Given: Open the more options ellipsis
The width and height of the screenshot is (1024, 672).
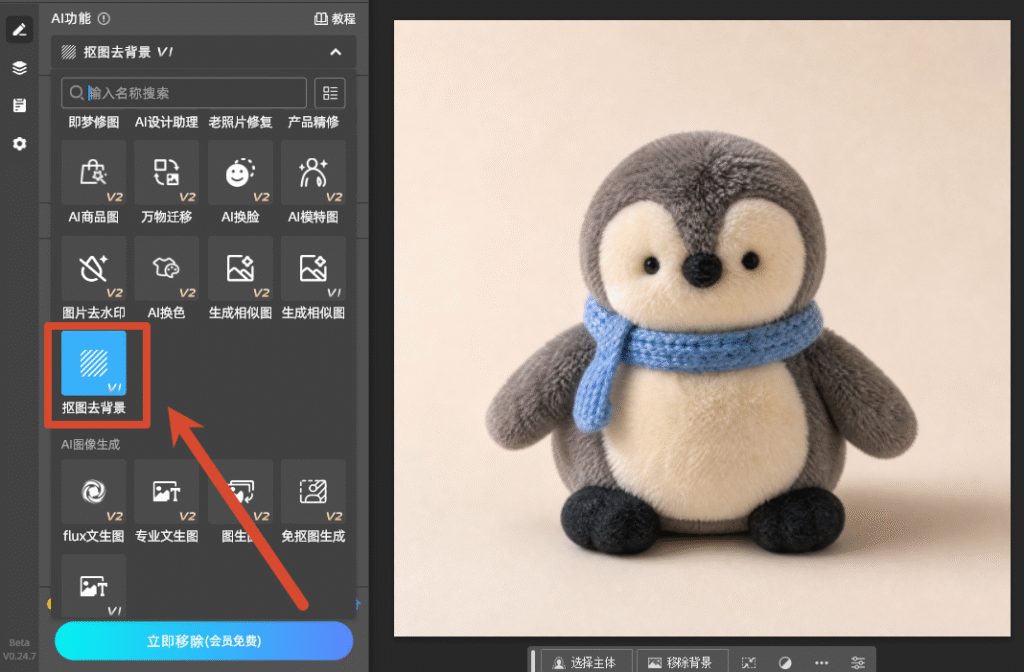Looking at the screenshot, I should [x=822, y=663].
